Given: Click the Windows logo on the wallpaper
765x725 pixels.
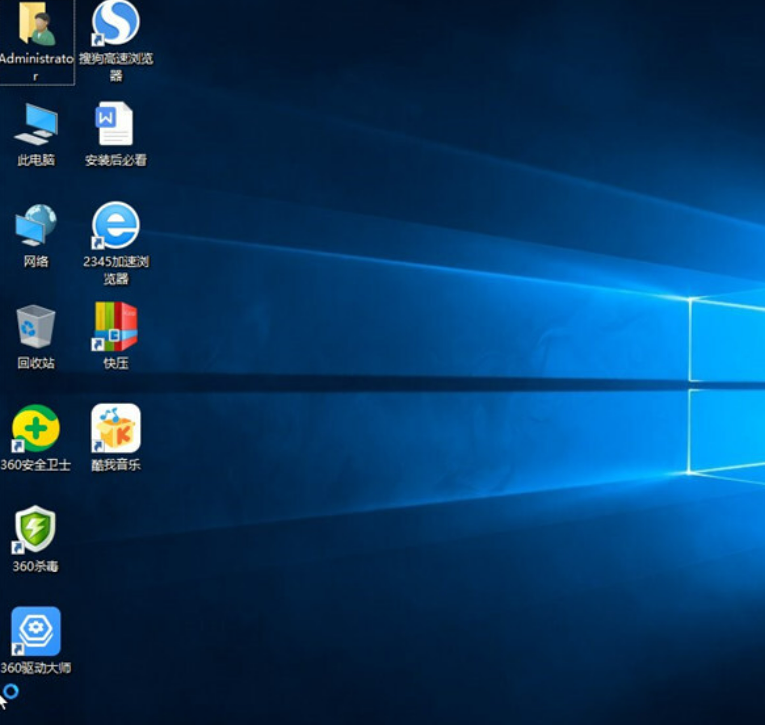Looking at the screenshot, I should coord(727,385).
